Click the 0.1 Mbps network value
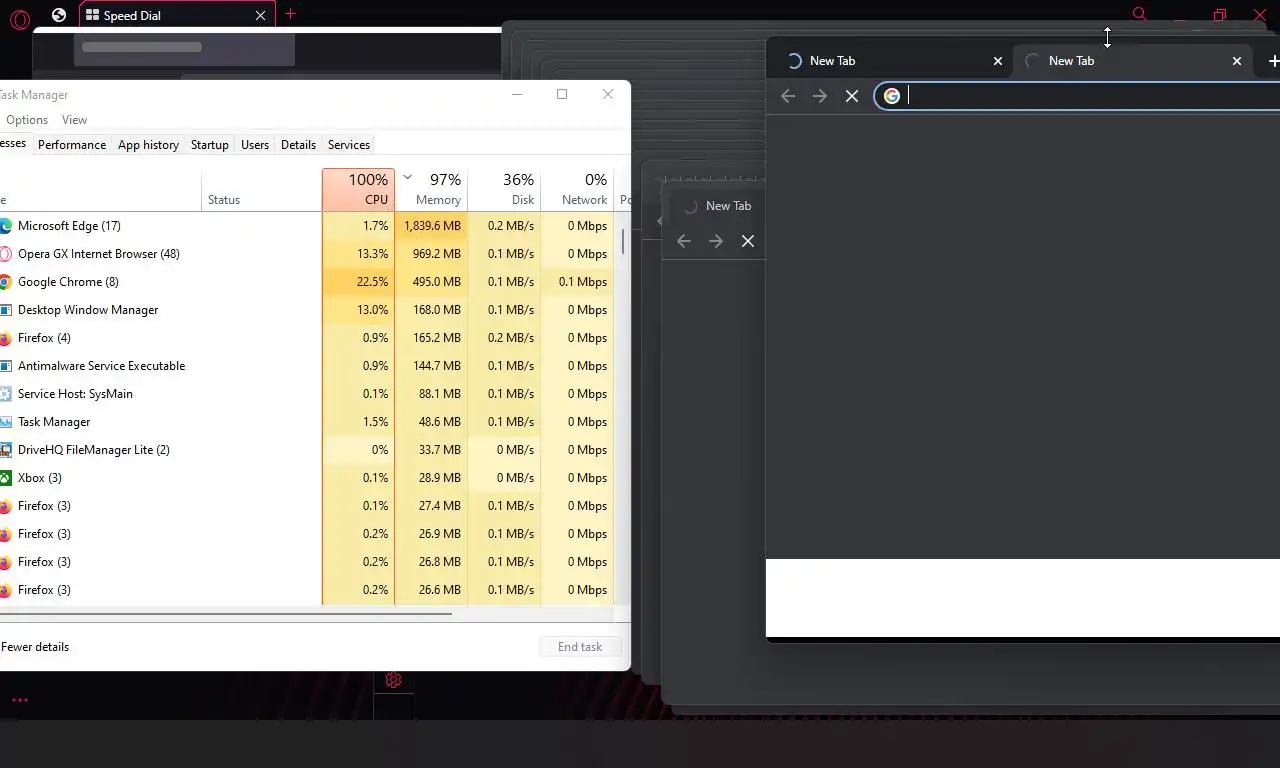Screen dimensions: 1280x768 pos(583,282)
